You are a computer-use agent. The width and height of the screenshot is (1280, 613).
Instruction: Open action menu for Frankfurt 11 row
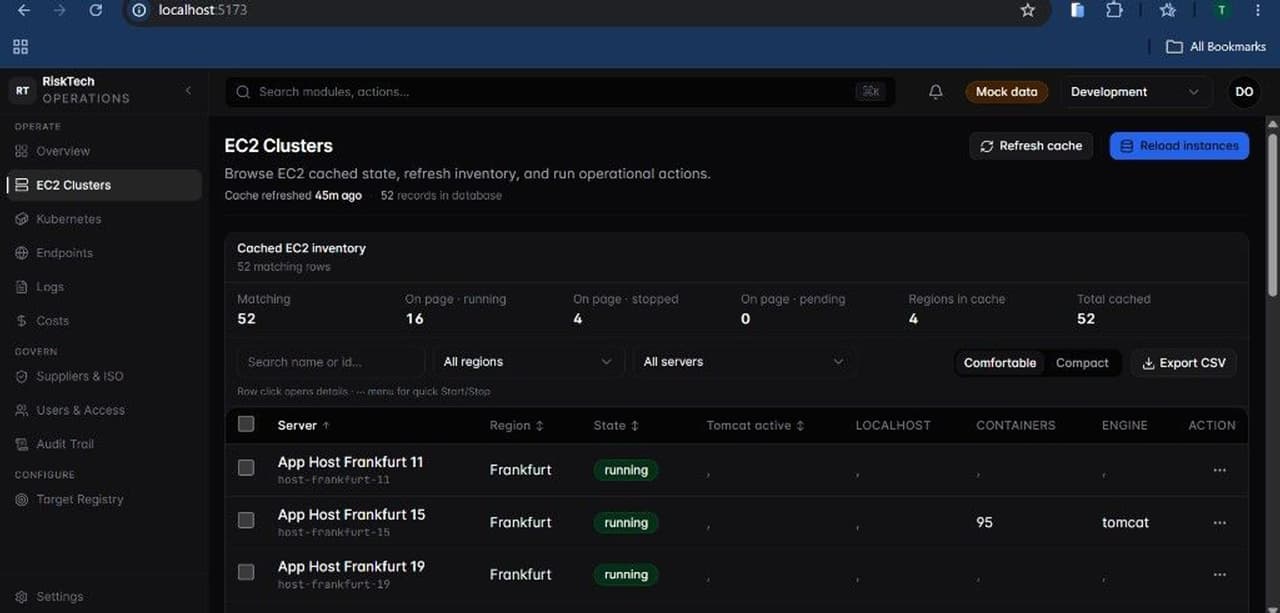click(x=1219, y=470)
